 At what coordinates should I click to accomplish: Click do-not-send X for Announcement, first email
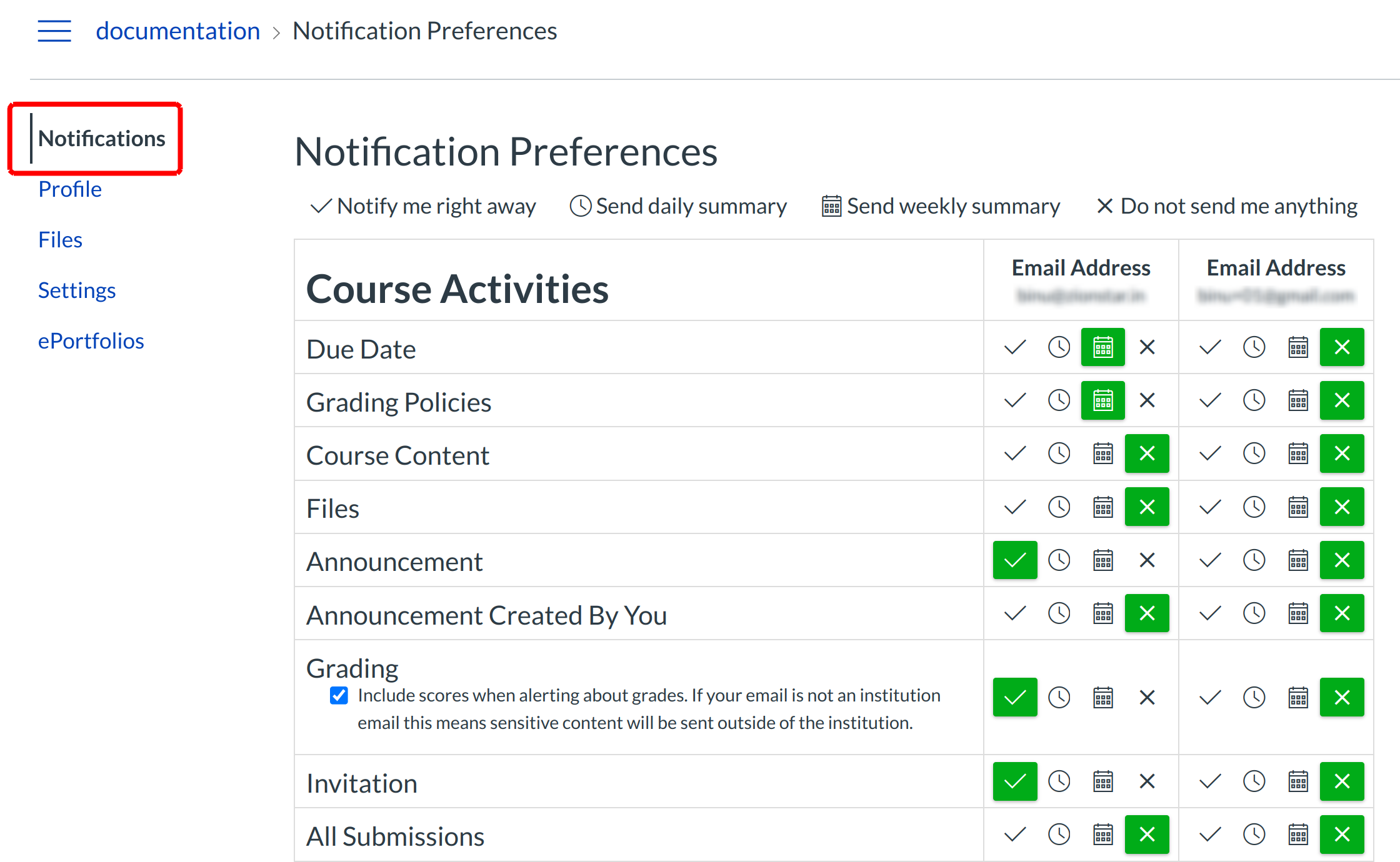click(1147, 560)
